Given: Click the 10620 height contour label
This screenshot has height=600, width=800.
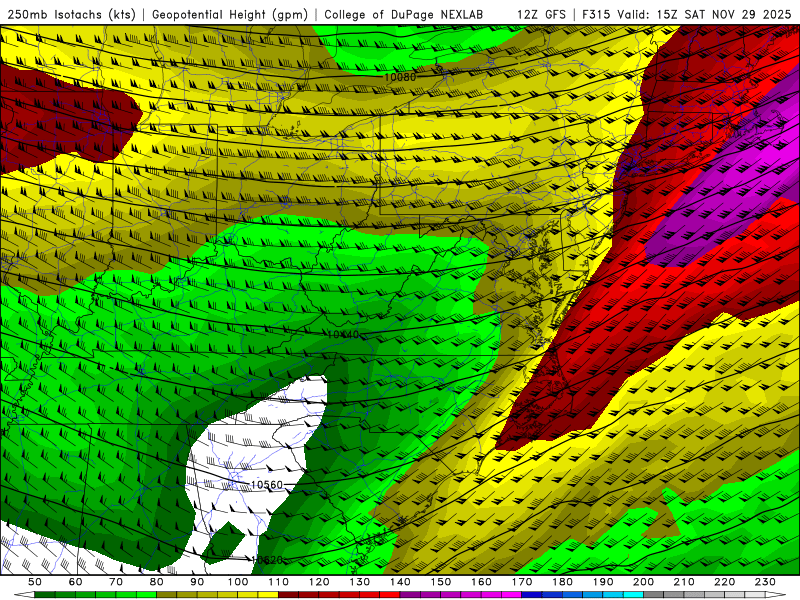Looking at the screenshot, I should [x=267, y=560].
